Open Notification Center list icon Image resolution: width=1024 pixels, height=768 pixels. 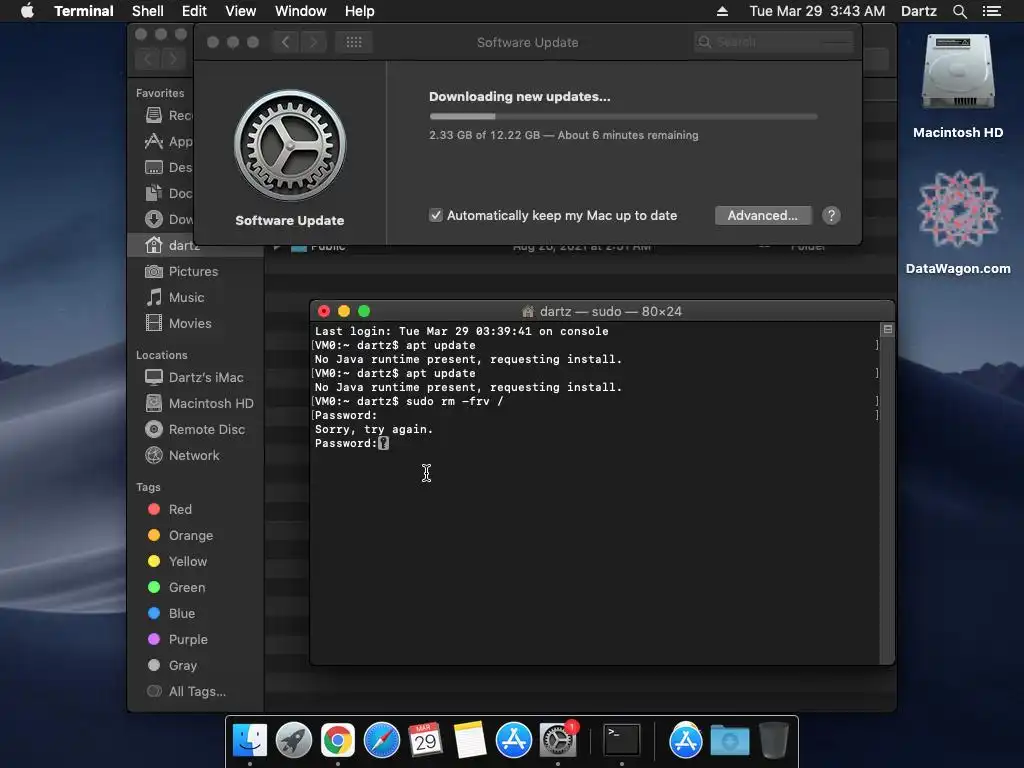click(992, 11)
